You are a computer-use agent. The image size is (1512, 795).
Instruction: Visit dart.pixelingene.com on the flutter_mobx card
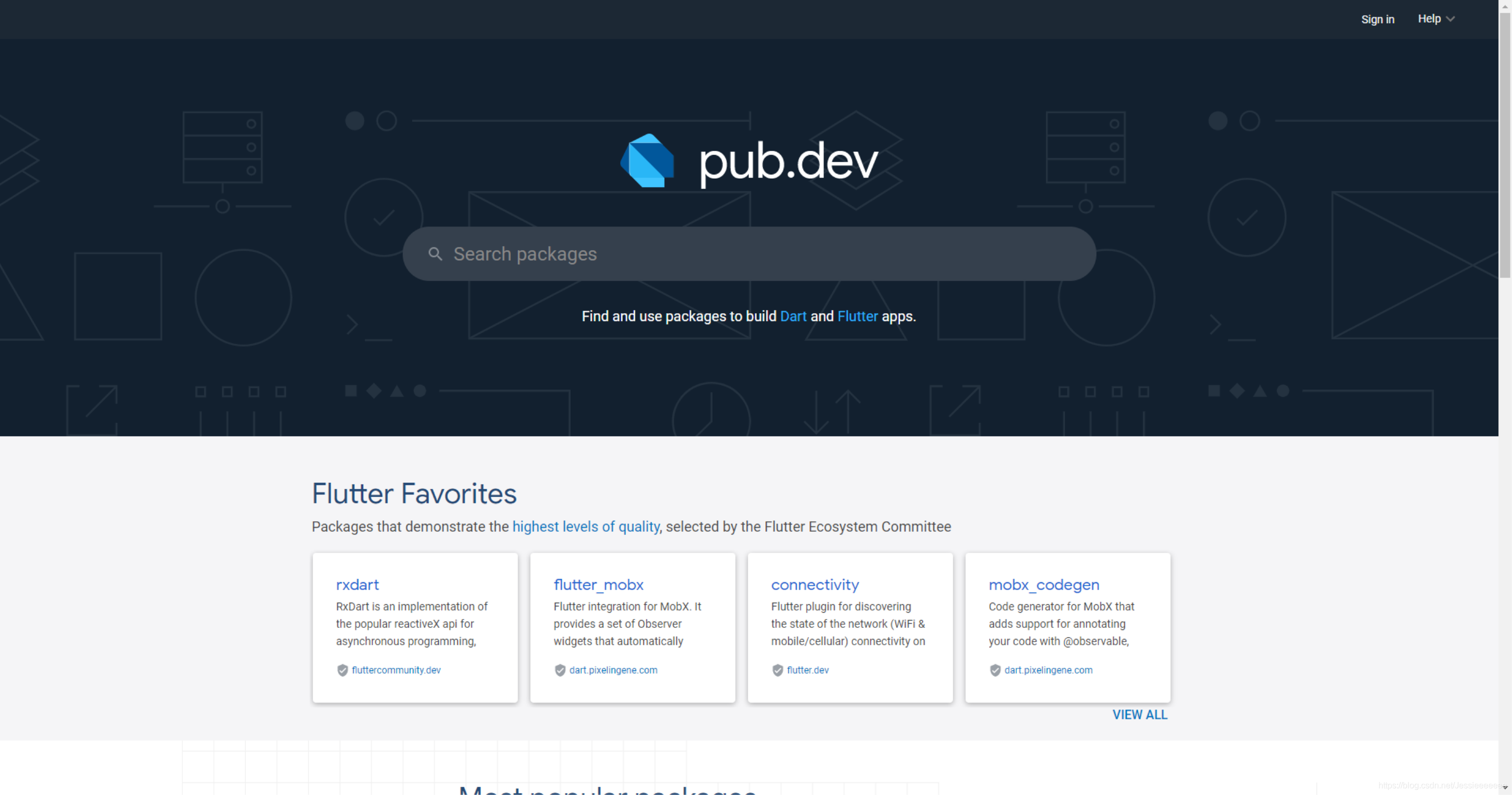(613, 670)
